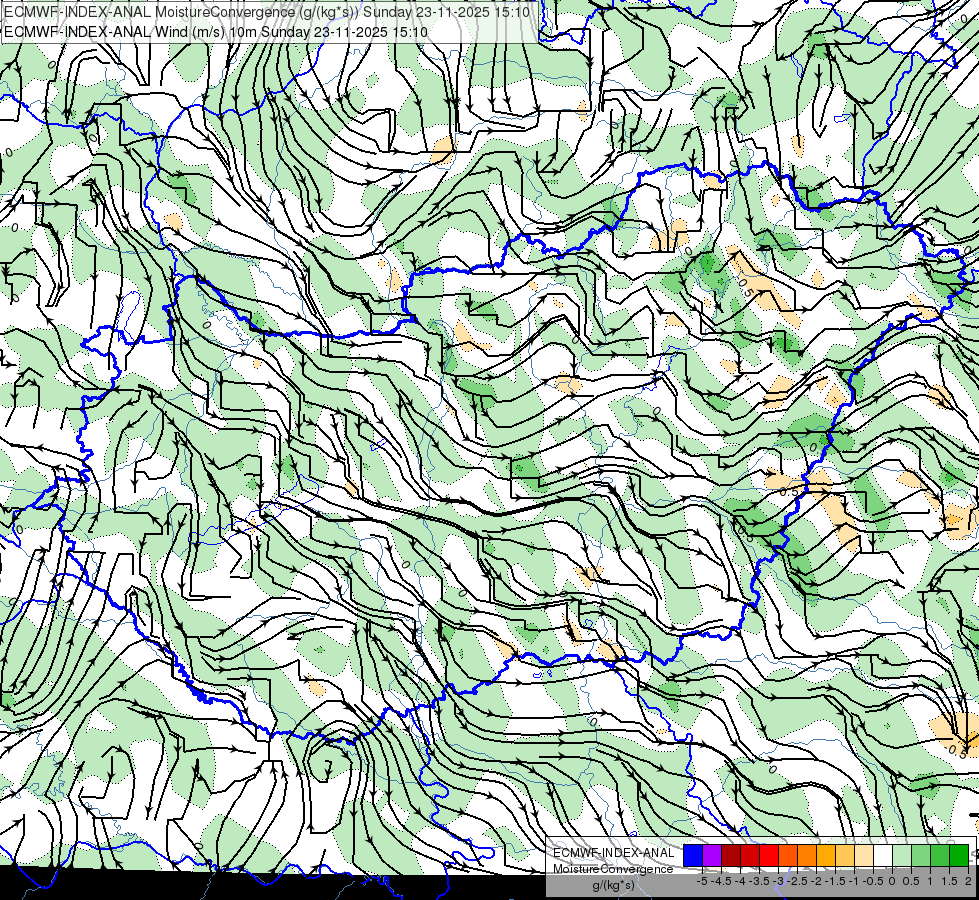This screenshot has width=979, height=900.
Task: Click the pale cream legend swatch
Action: (x=864, y=855)
